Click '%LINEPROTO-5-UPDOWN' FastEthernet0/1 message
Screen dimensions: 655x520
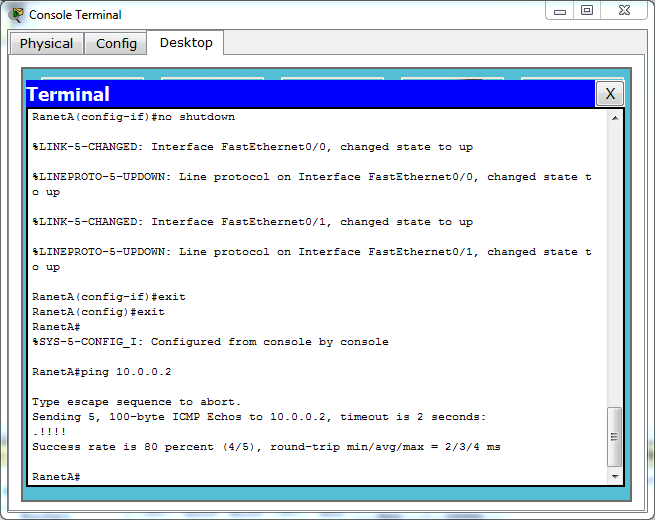tap(312, 259)
